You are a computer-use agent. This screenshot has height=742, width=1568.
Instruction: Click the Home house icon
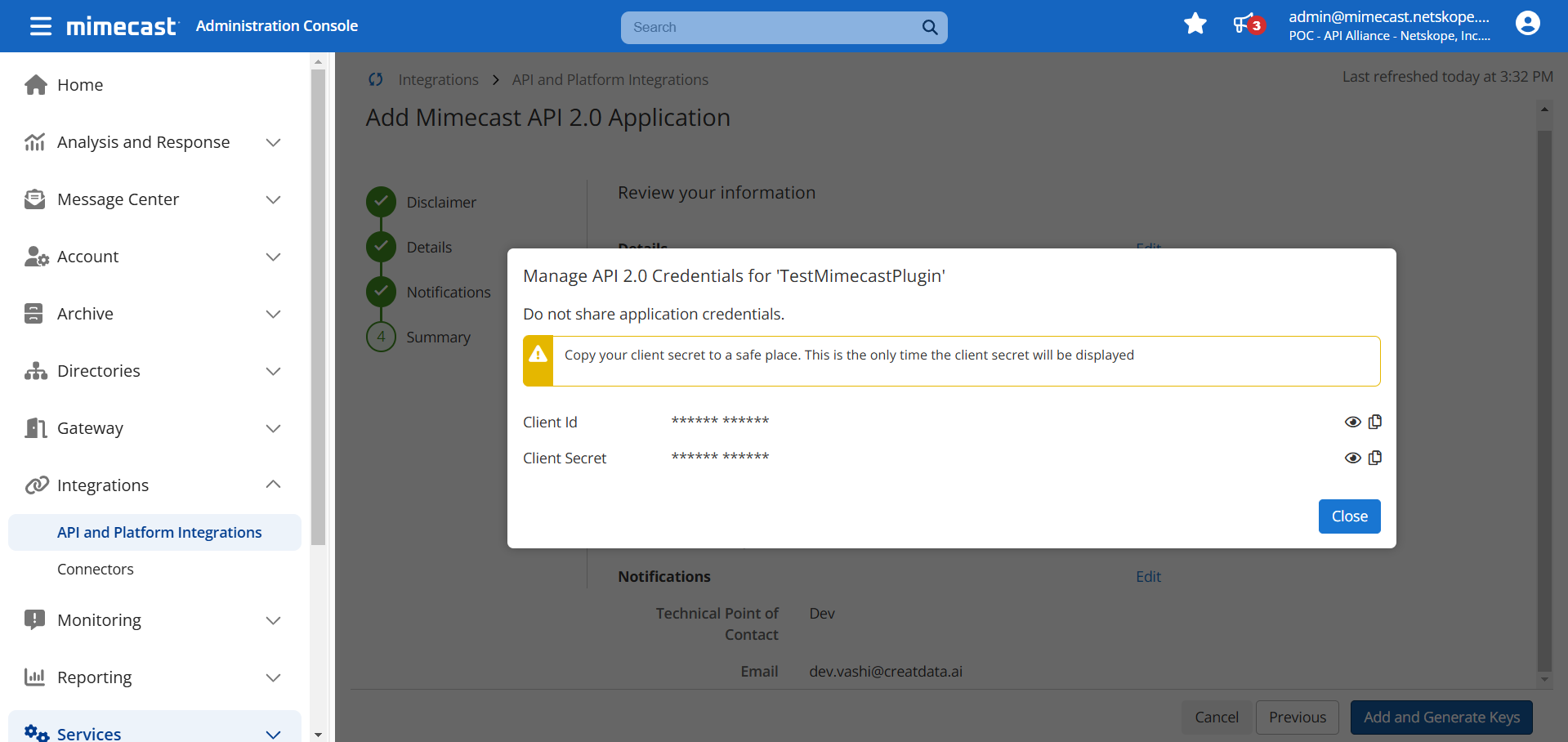tap(35, 85)
